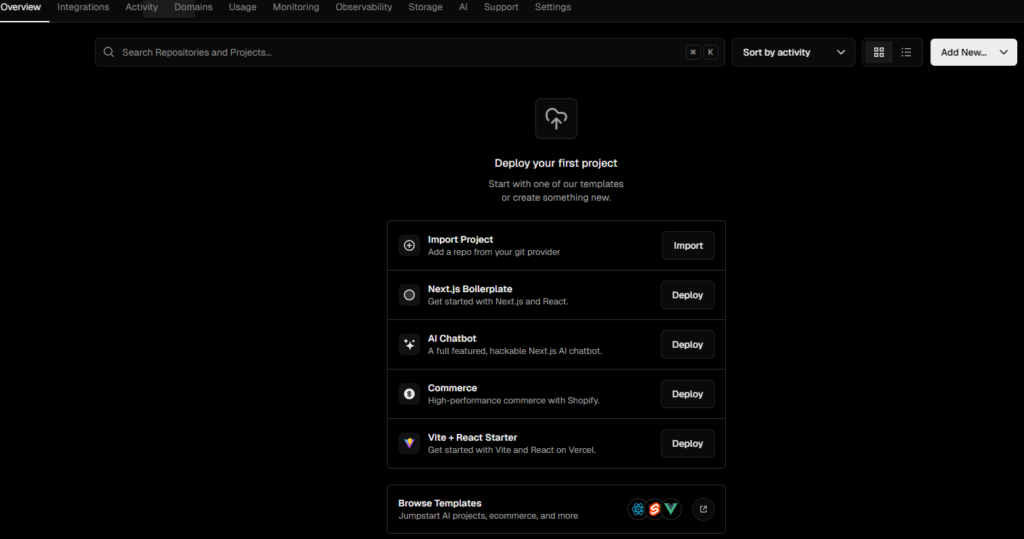The image size is (1024, 539).
Task: Focus the Search Repositories and Projects field
Action: coord(400,52)
